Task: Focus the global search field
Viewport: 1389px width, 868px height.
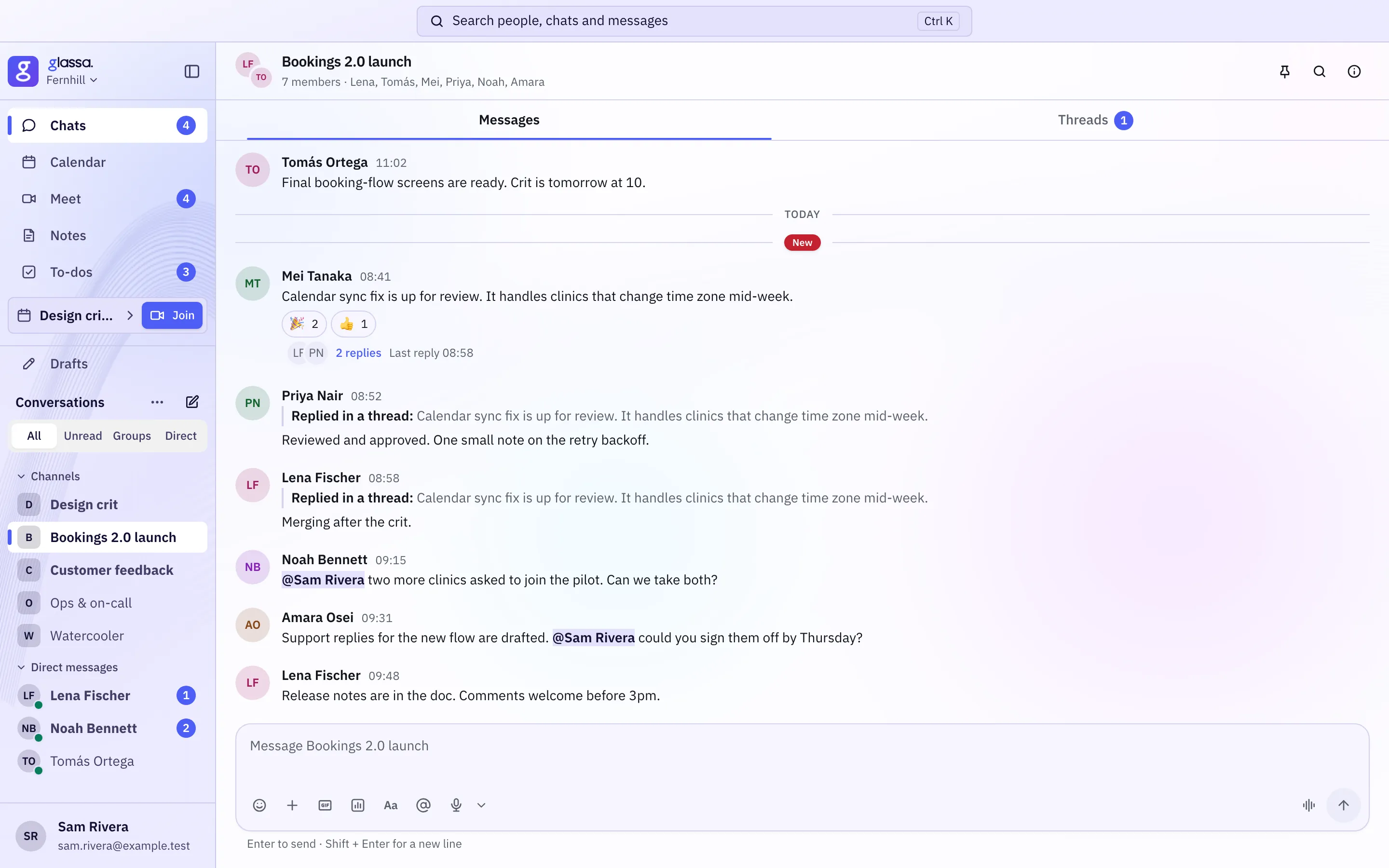Action: click(x=694, y=21)
